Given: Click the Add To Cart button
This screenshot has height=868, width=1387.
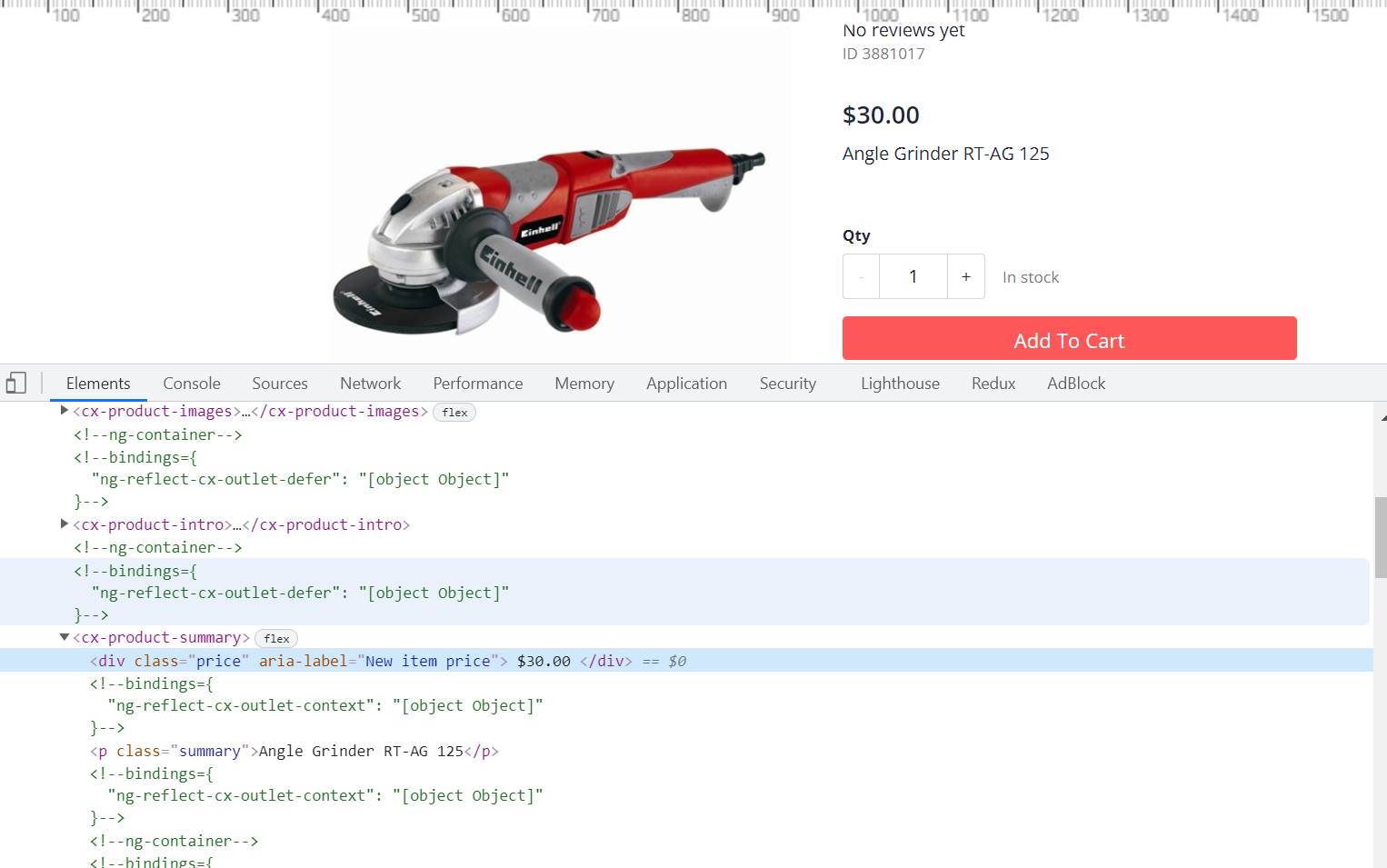Looking at the screenshot, I should pos(1069,339).
